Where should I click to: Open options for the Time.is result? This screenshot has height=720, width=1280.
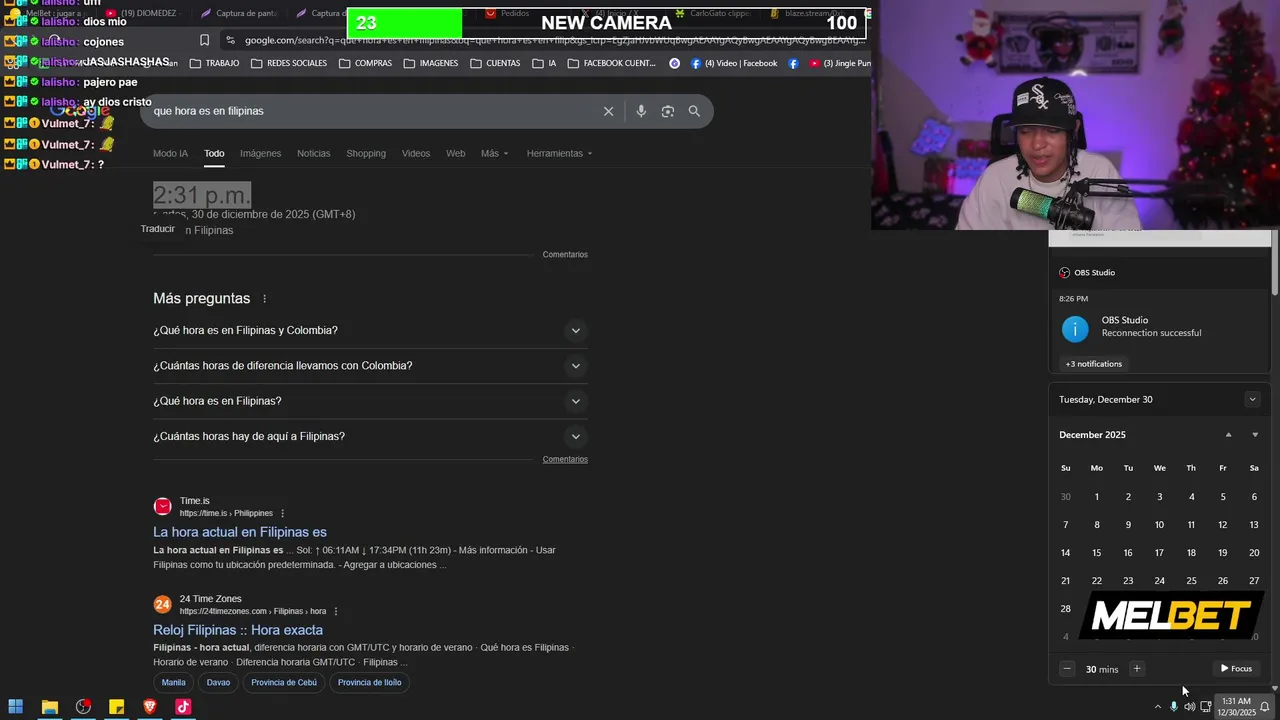[x=283, y=513]
